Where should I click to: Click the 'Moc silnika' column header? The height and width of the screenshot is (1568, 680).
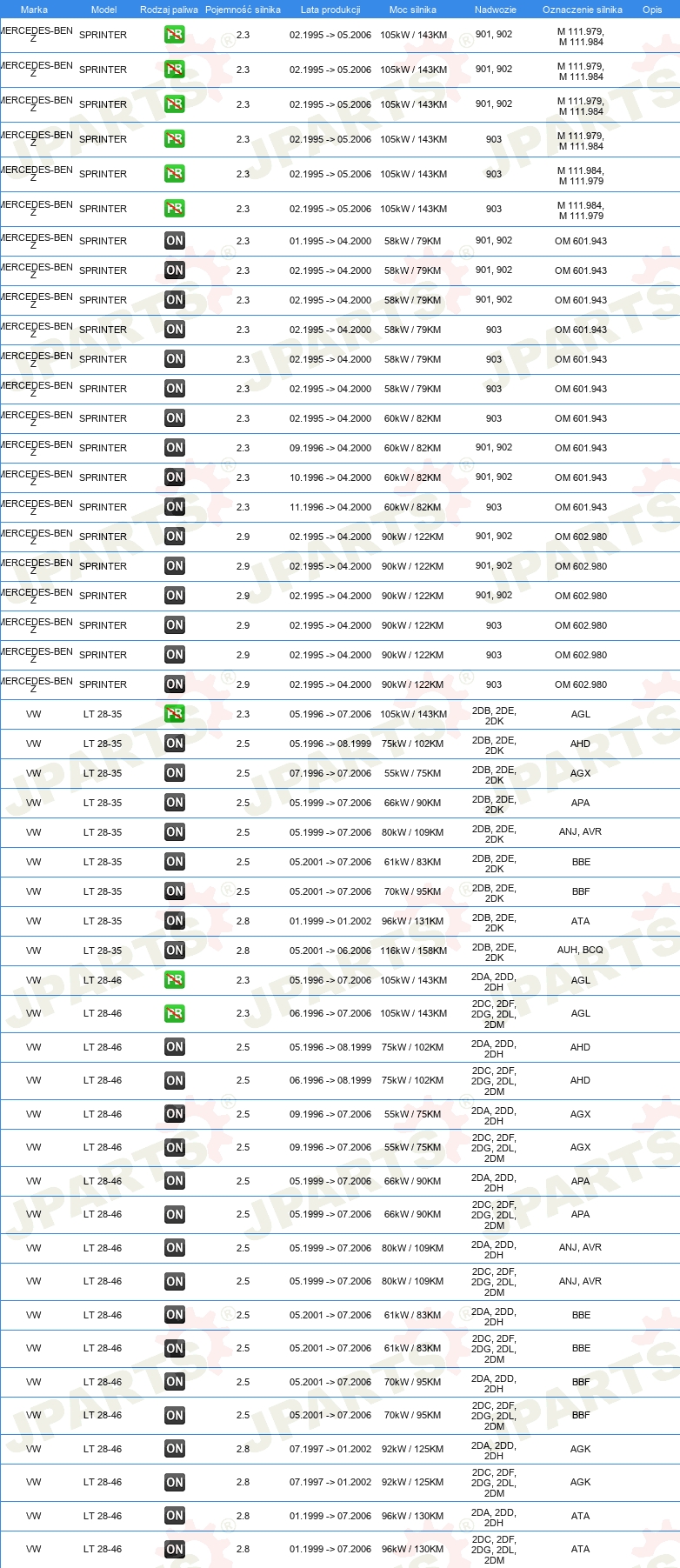pyautogui.click(x=413, y=10)
